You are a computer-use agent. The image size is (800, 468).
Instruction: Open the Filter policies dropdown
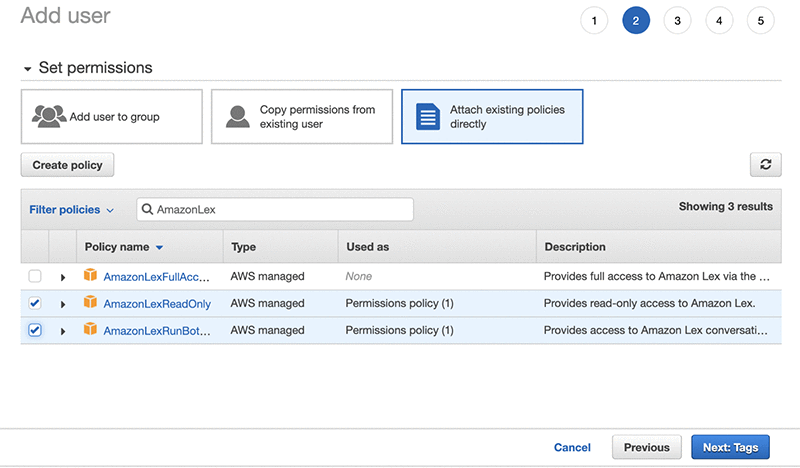[x=71, y=210]
